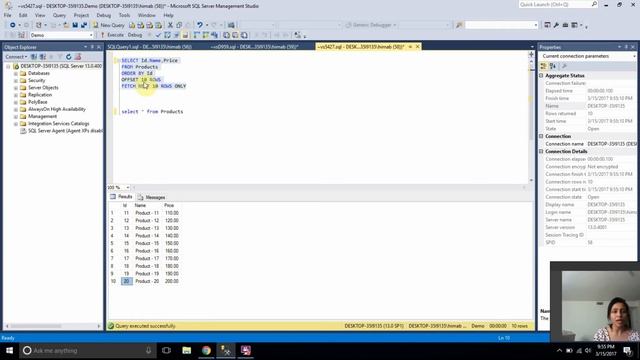
Task: Toggle Categorized view in Properties panel
Action: point(543,66)
